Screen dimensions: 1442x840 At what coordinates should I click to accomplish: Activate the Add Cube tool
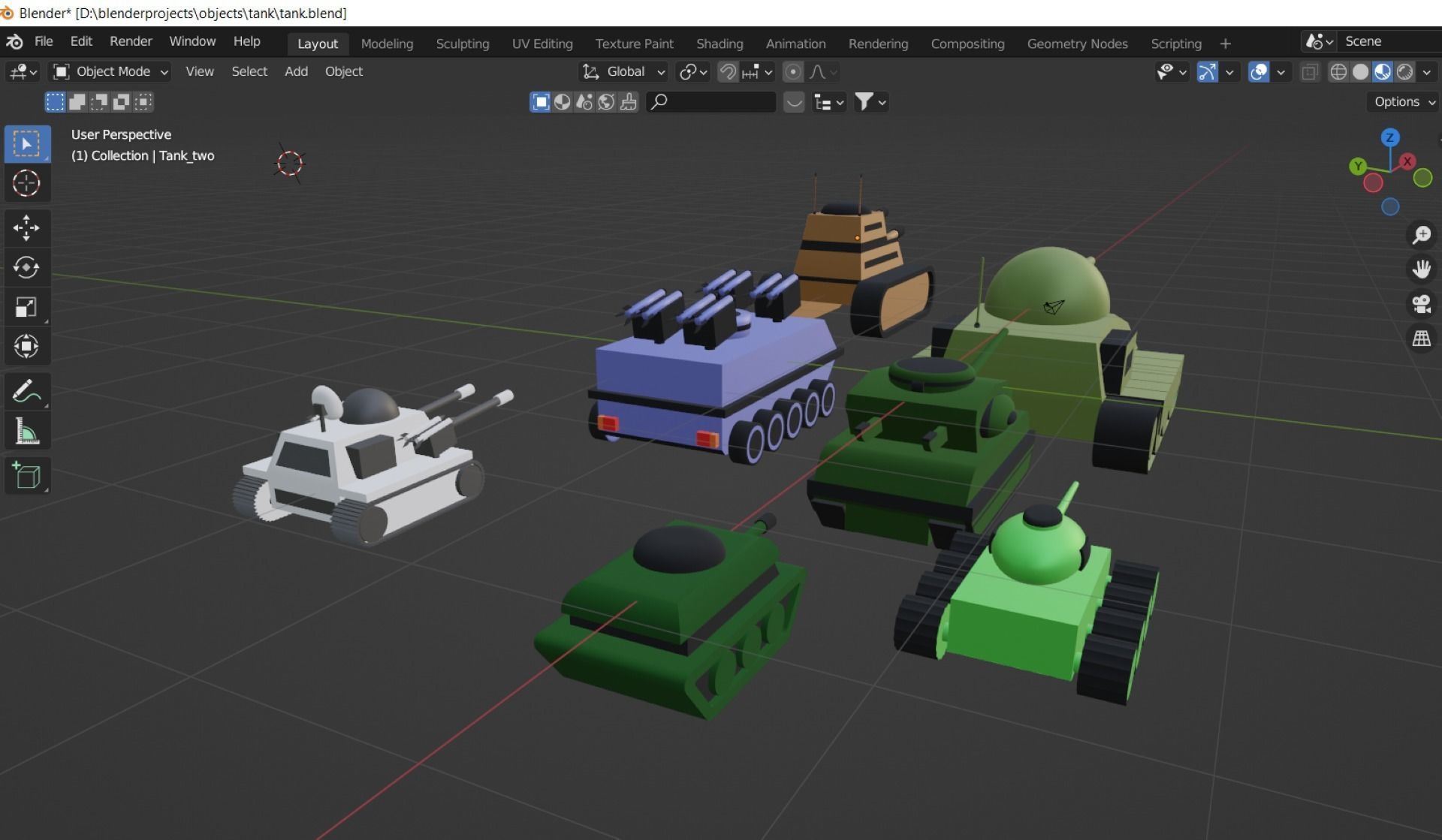pyautogui.click(x=27, y=476)
